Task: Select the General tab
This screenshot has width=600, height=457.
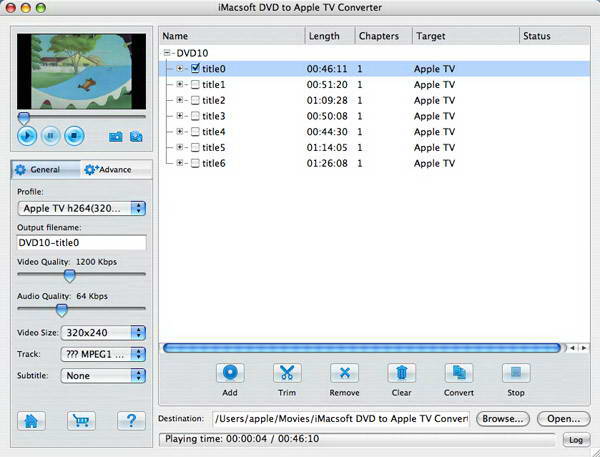Action: click(45, 170)
